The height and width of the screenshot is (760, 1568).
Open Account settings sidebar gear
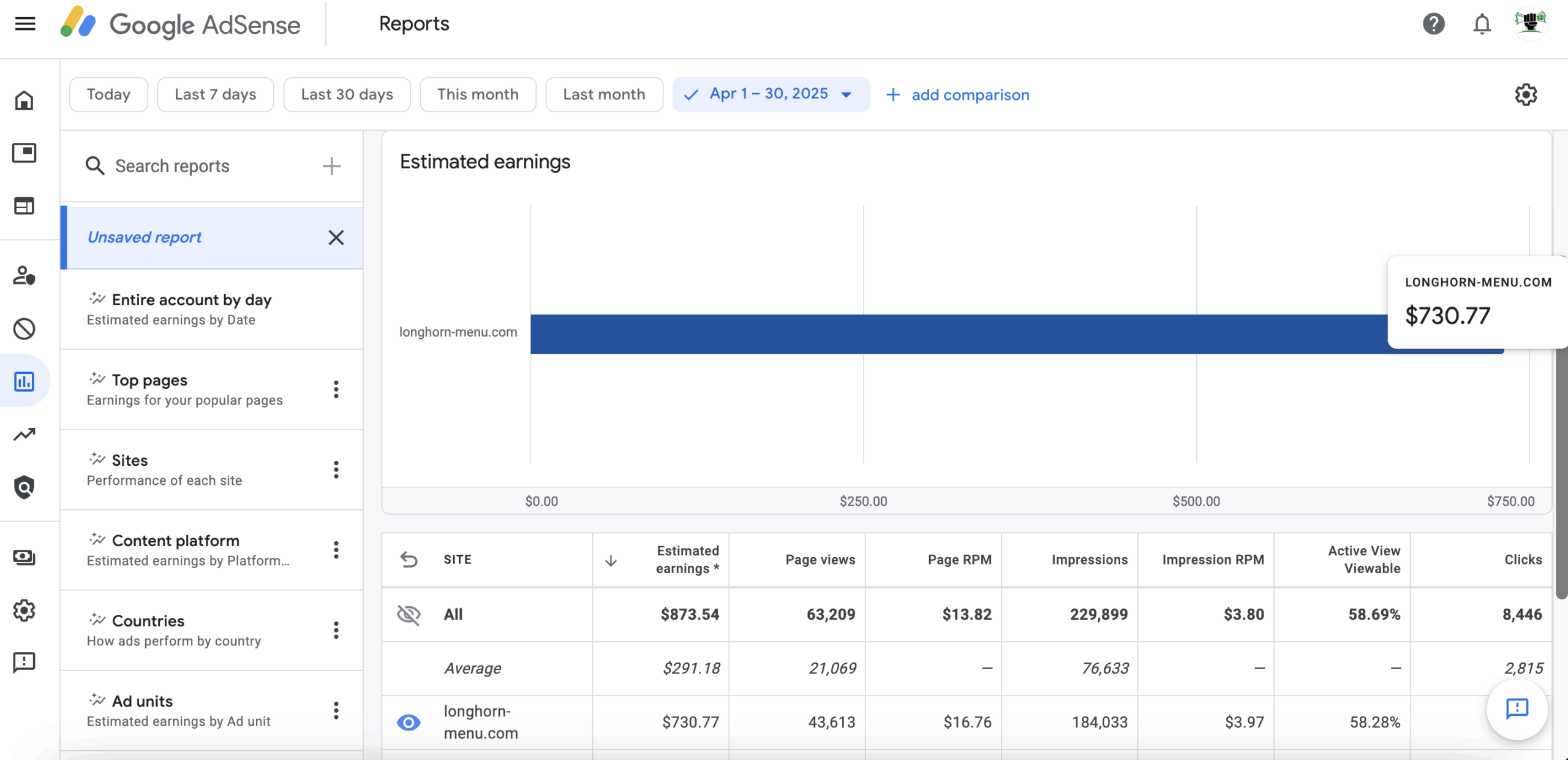[24, 610]
